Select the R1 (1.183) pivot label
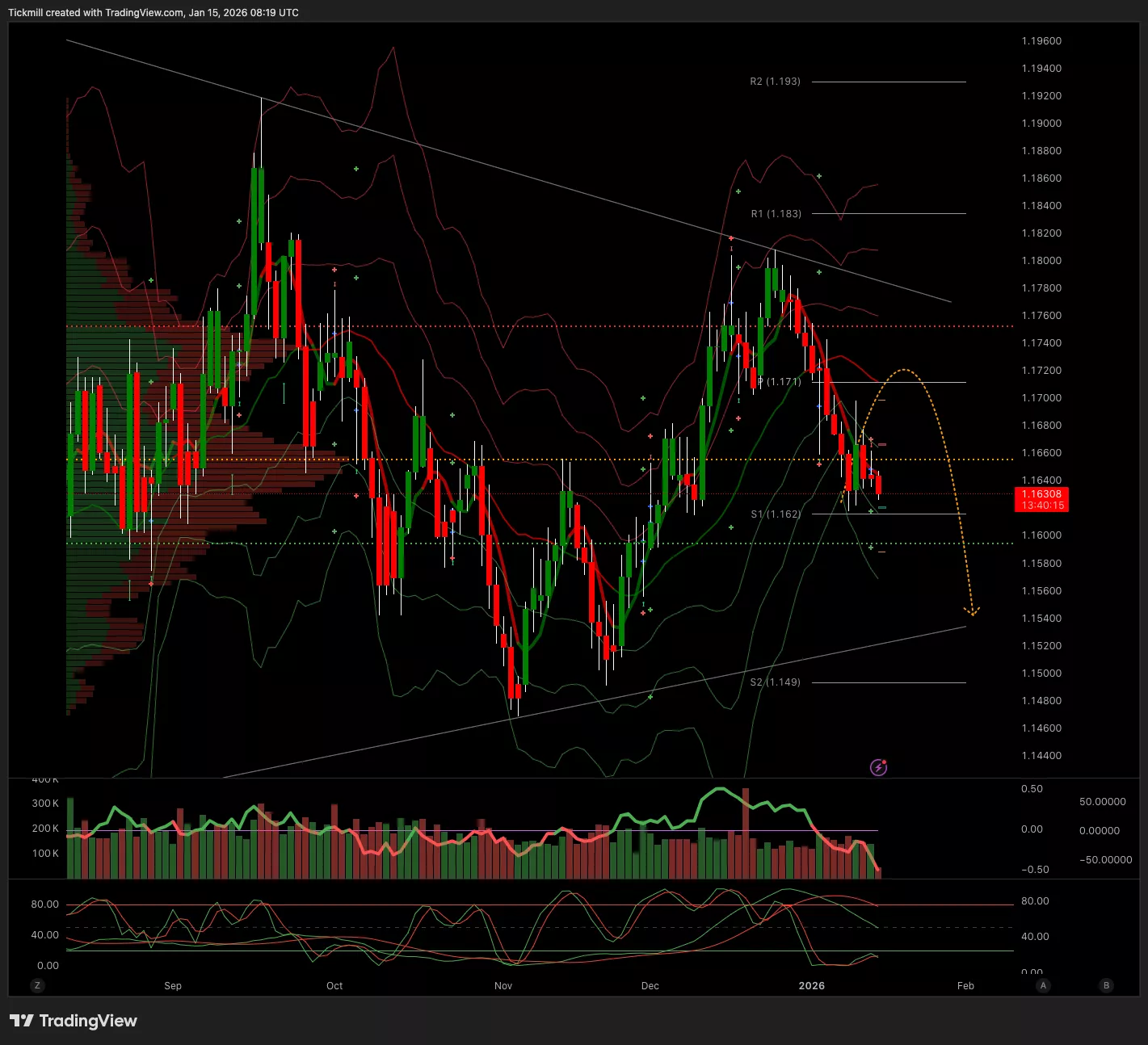Image resolution: width=1148 pixels, height=1045 pixels. (x=776, y=214)
